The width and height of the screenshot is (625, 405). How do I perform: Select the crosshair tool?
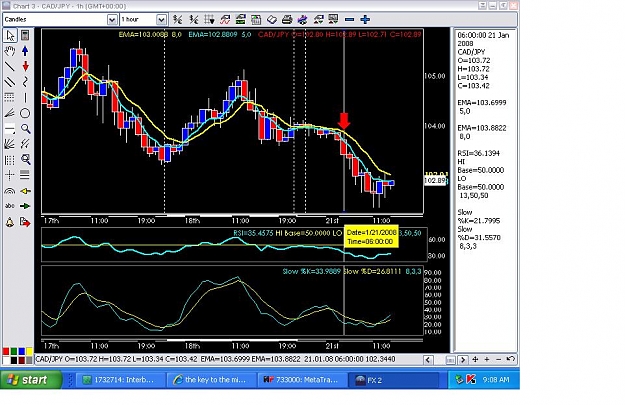[x=10, y=175]
